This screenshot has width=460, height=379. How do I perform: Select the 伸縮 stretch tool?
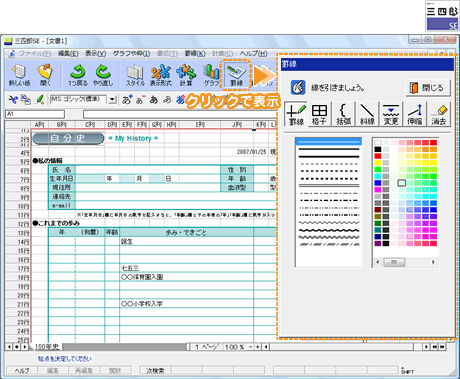415,114
